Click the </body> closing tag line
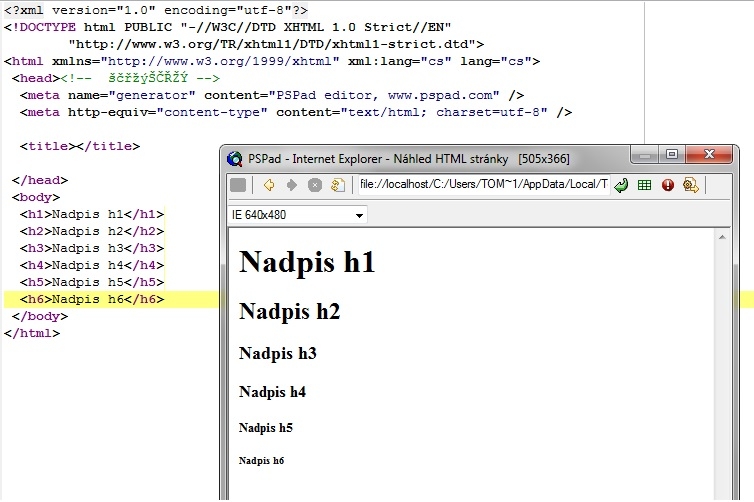 [x=40, y=316]
